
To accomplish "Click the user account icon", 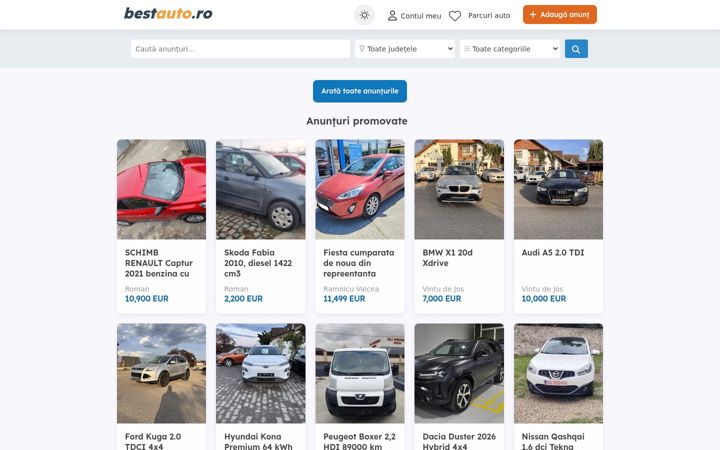I will point(392,16).
